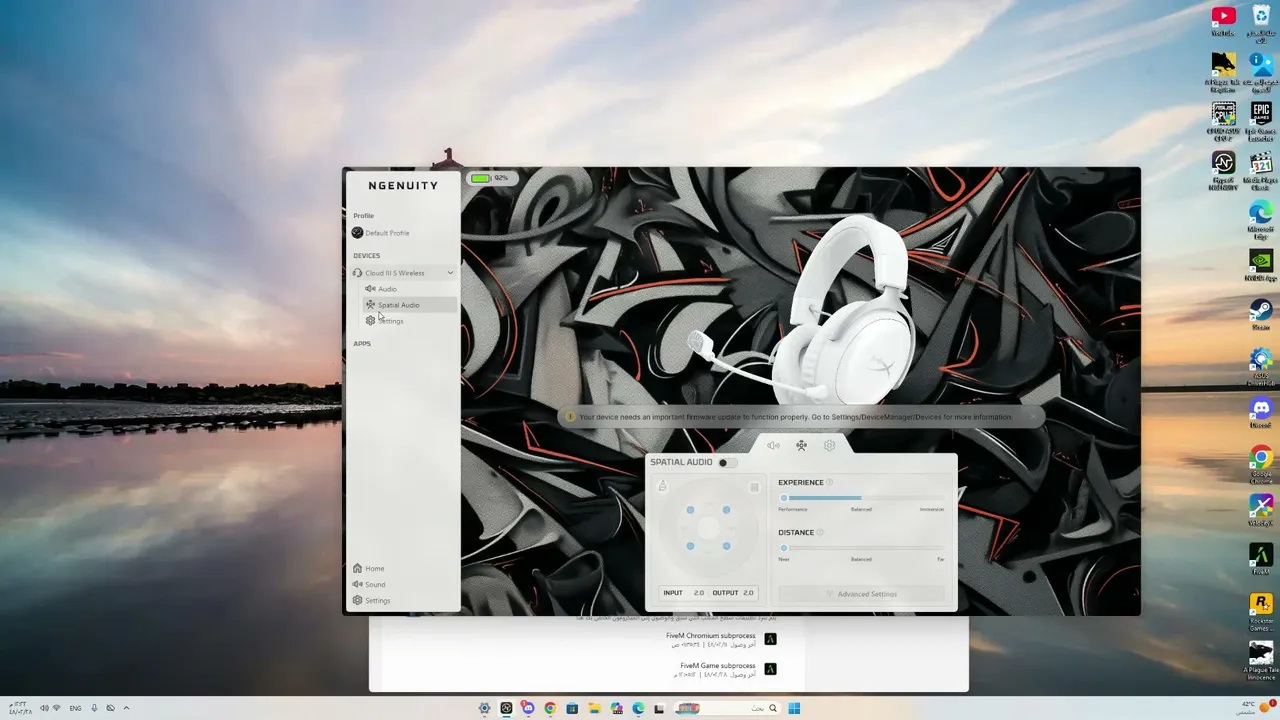The image size is (1280, 720).
Task: Click the icon at speaker diagram top-right
Action: (x=755, y=487)
